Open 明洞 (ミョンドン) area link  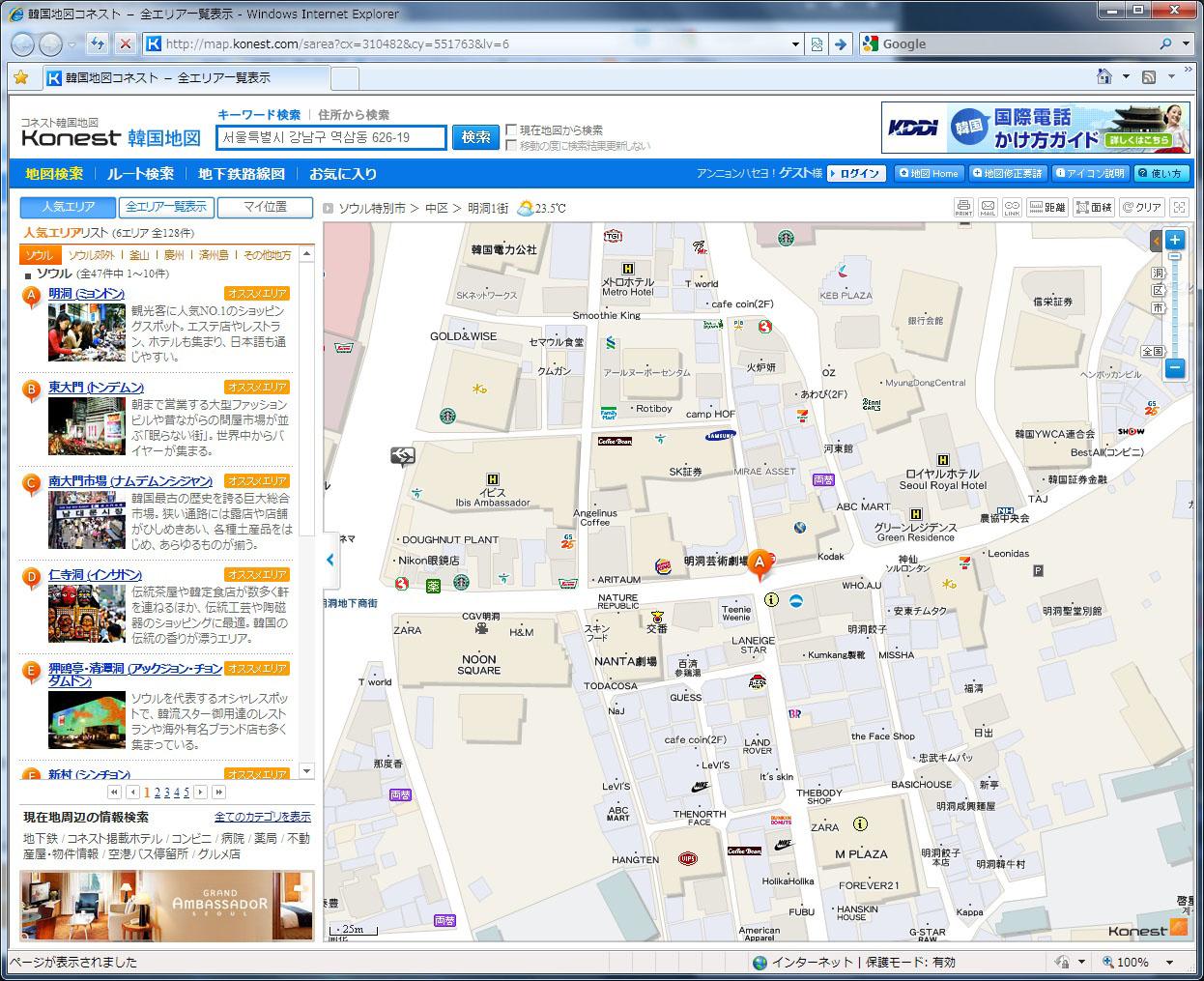coord(87,293)
